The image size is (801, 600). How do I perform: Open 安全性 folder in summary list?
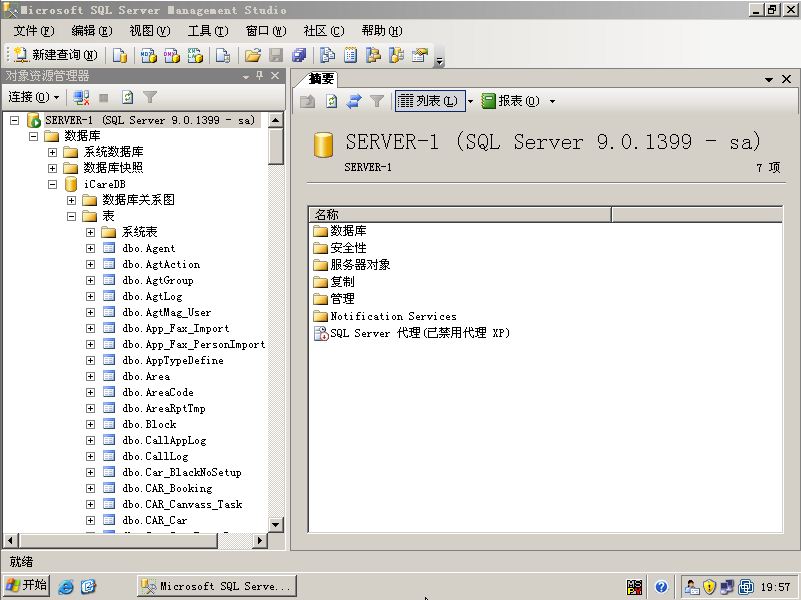[x=348, y=248]
